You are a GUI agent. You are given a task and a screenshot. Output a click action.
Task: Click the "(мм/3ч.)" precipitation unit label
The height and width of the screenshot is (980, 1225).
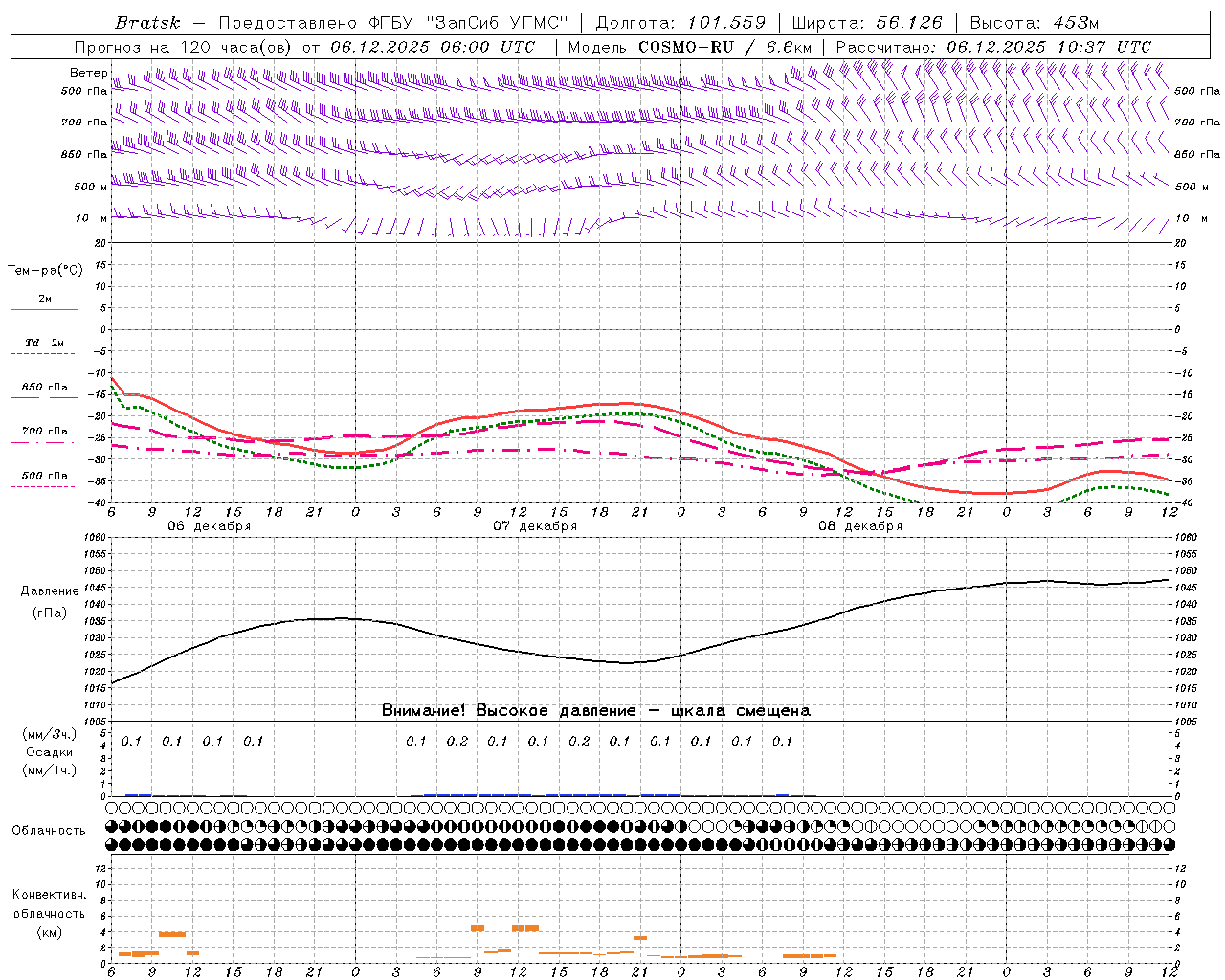tap(50, 735)
